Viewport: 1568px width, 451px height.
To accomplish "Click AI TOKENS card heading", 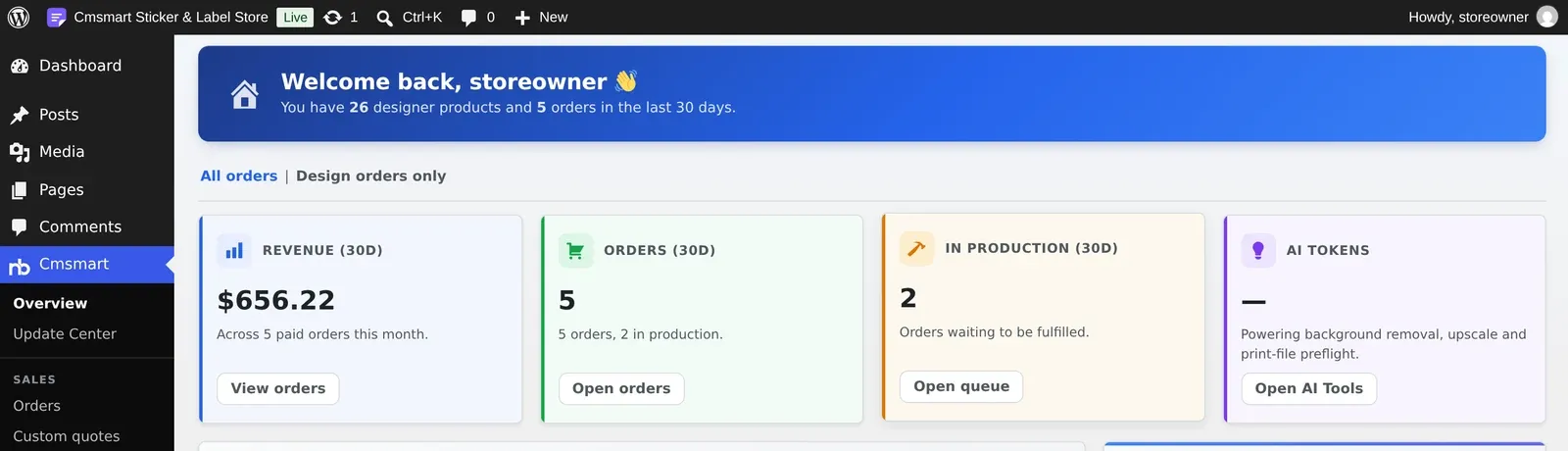I will (1328, 251).
